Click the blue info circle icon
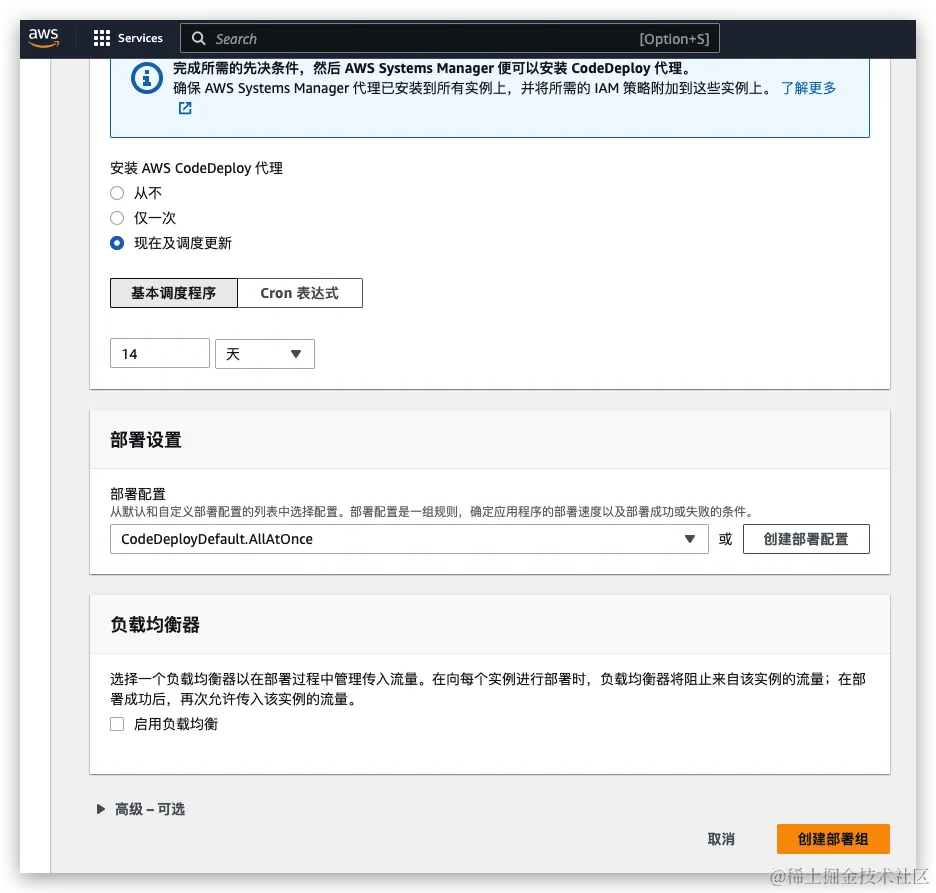 (x=146, y=78)
